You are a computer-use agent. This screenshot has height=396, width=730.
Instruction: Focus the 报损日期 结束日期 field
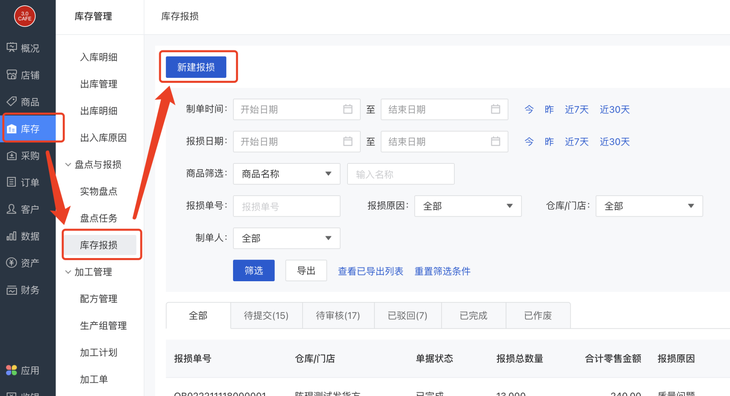(444, 141)
